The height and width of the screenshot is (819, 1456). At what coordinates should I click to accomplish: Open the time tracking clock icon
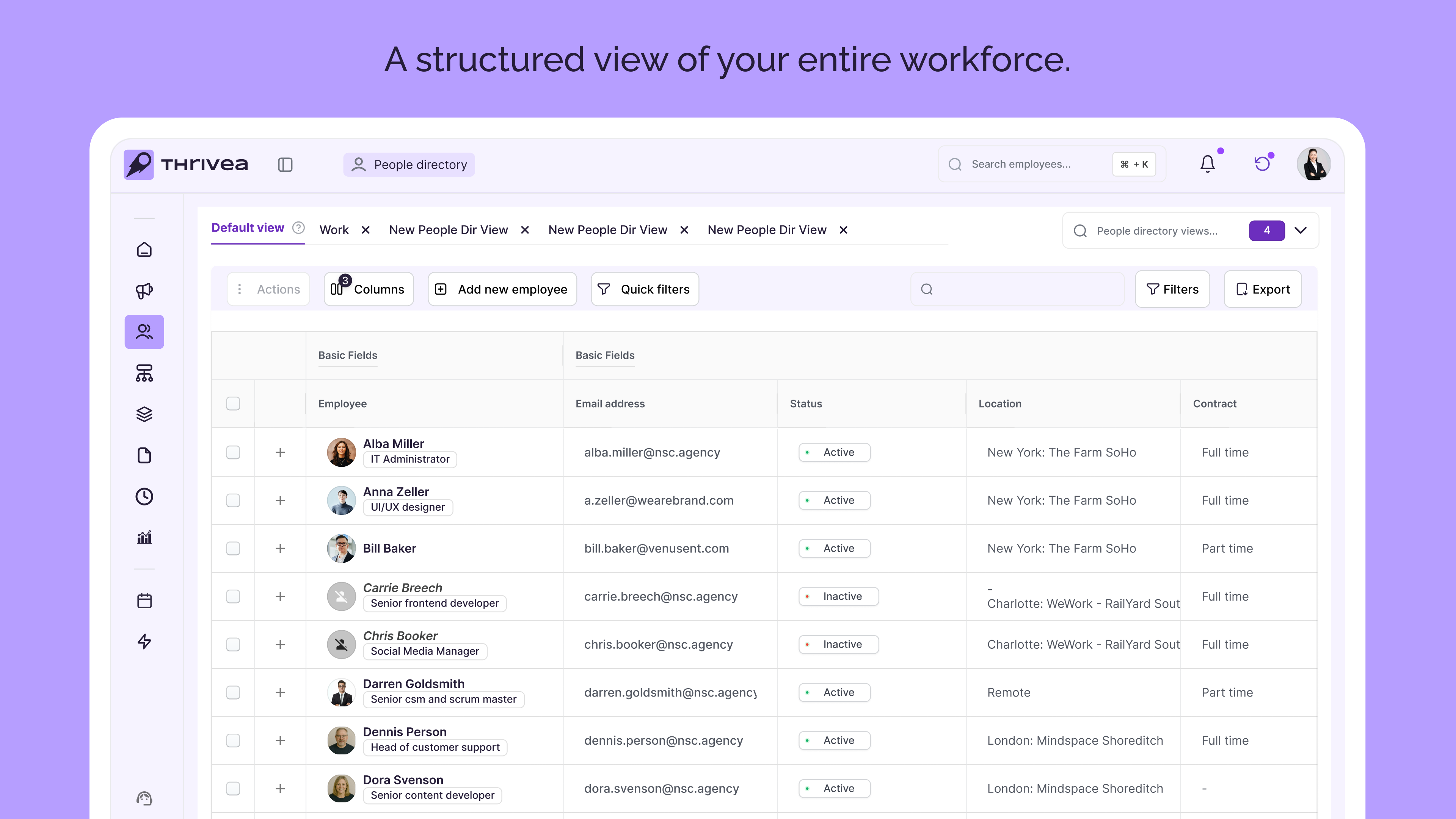[144, 496]
